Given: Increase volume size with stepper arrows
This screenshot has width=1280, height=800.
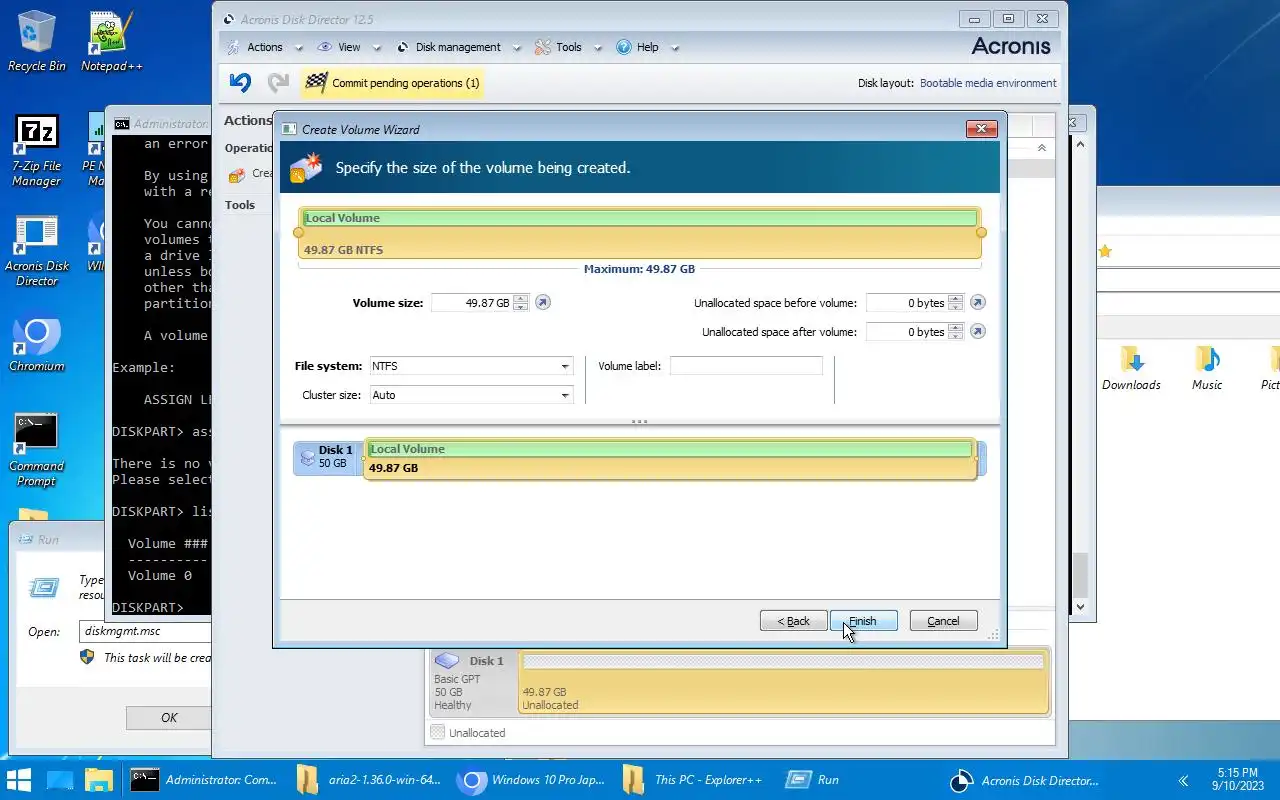Looking at the screenshot, I should coord(520,303).
